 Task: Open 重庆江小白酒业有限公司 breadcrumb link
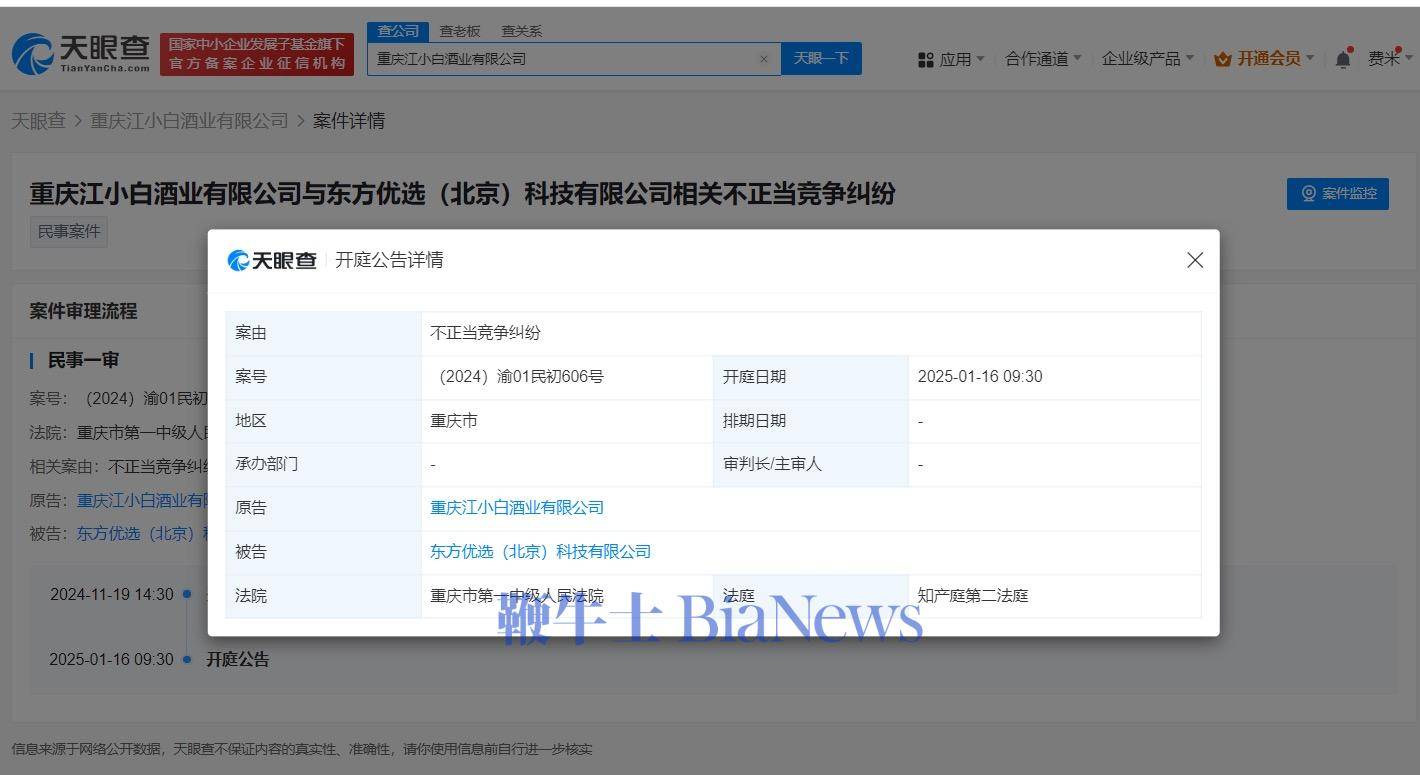tap(189, 121)
